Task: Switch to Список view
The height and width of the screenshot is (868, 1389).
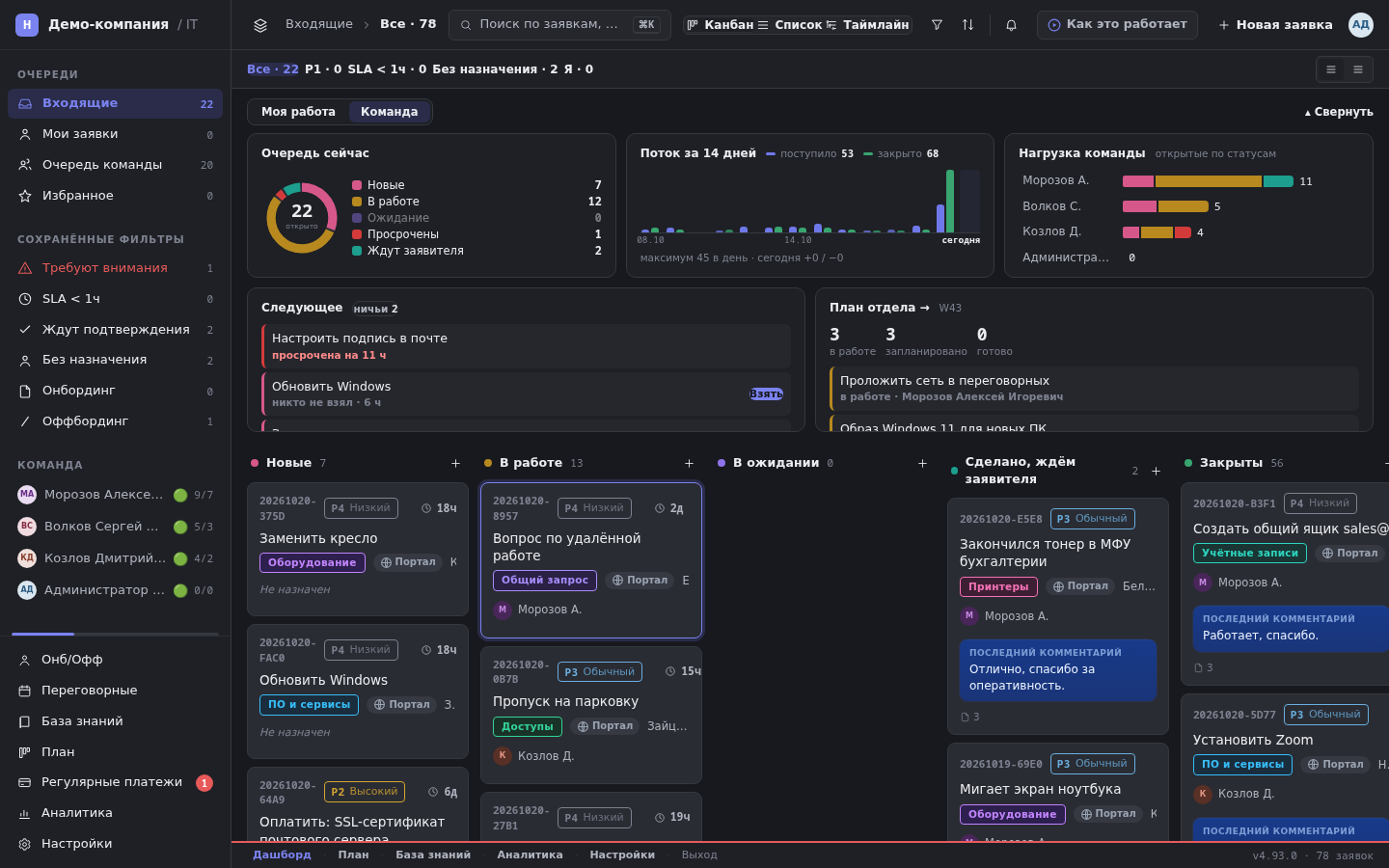Action: pyautogui.click(x=790, y=25)
